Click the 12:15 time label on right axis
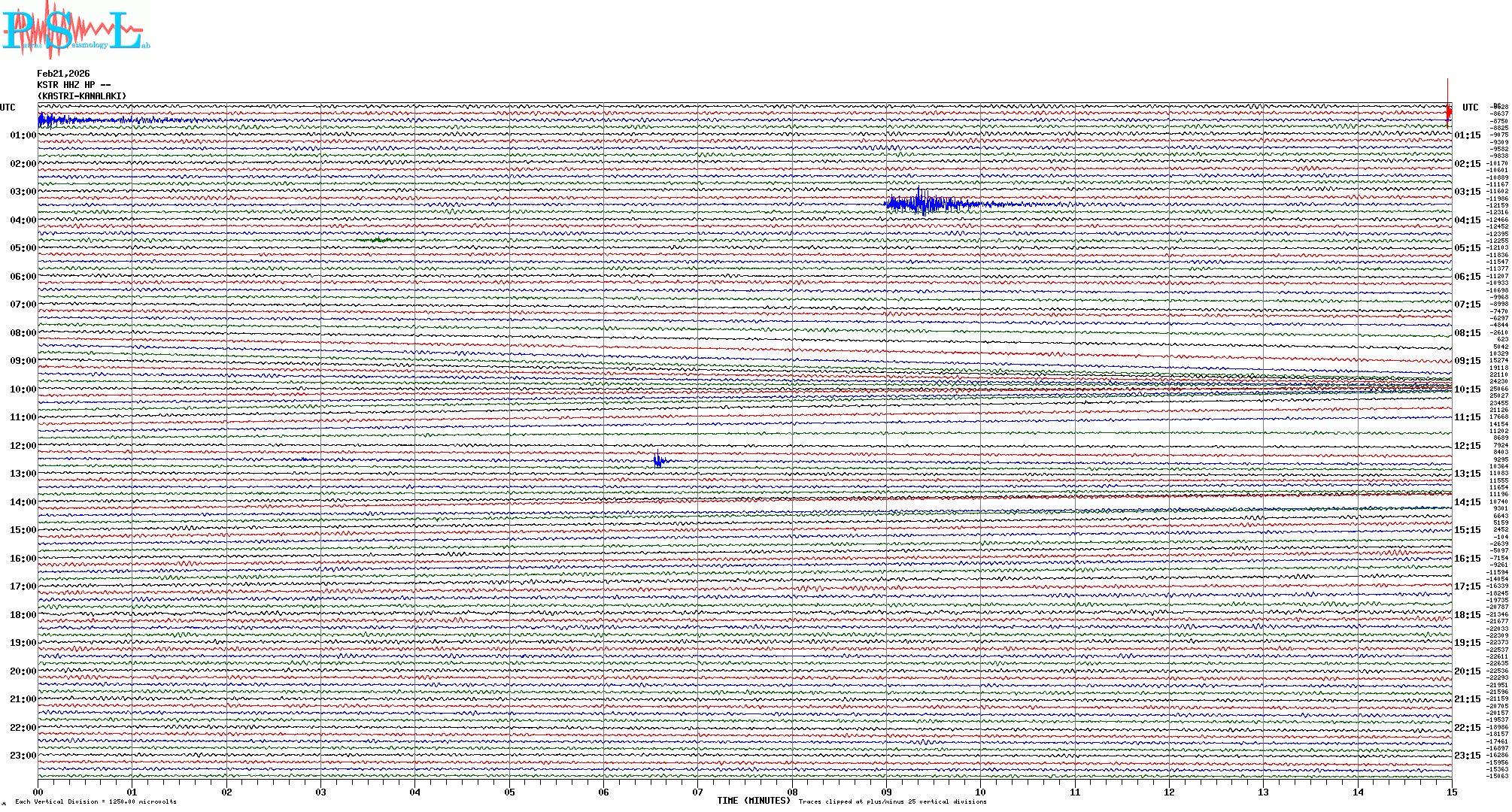The width and height of the screenshot is (1512, 812). pyautogui.click(x=1467, y=446)
